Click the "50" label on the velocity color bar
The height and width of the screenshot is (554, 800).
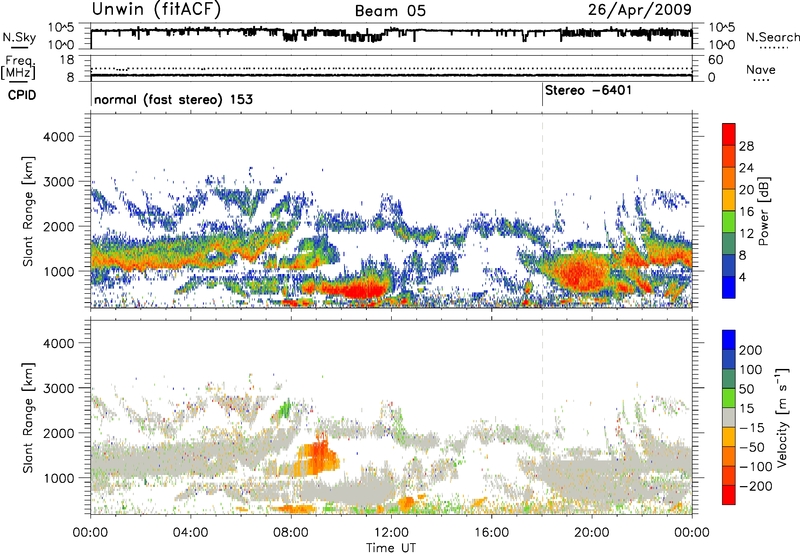pos(746,389)
